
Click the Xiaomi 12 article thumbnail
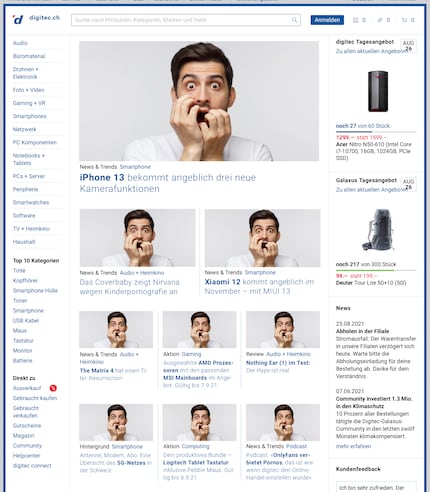click(263, 238)
